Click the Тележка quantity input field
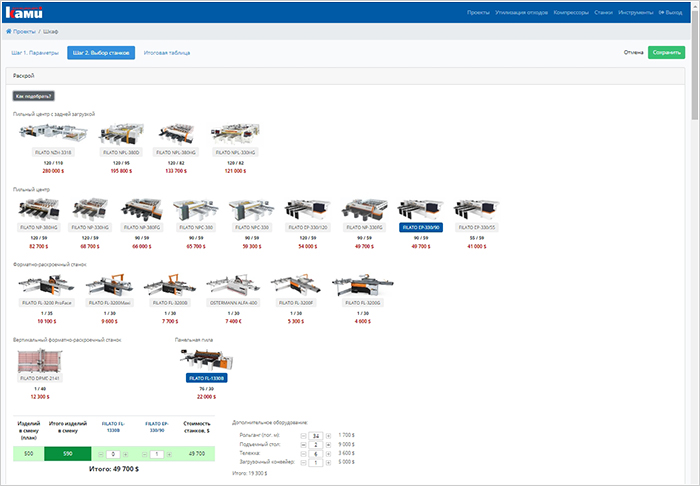700x486 pixels. coord(316,454)
